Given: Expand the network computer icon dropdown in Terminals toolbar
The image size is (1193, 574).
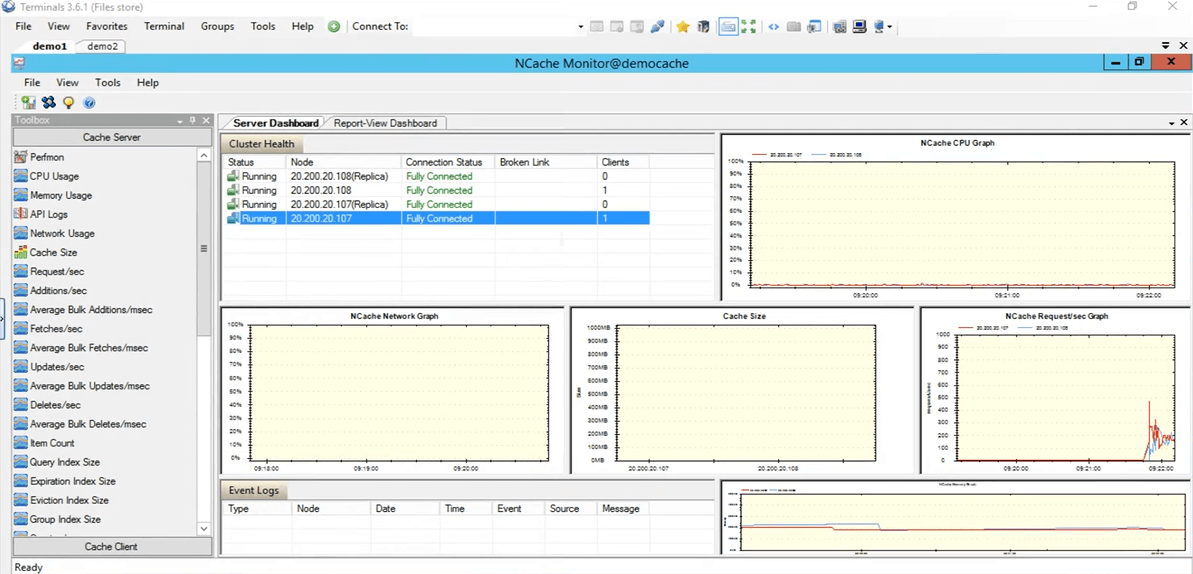Looking at the screenshot, I should point(889,27).
